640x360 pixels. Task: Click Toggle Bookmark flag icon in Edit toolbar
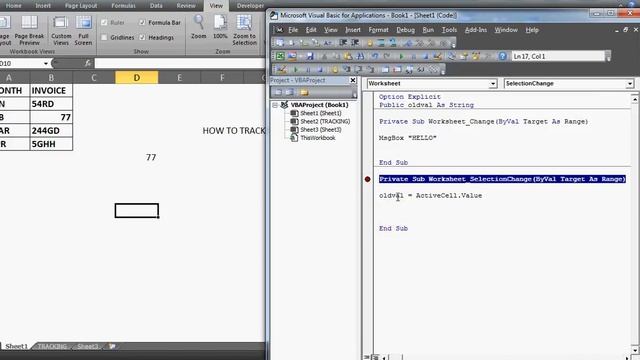point(408,43)
